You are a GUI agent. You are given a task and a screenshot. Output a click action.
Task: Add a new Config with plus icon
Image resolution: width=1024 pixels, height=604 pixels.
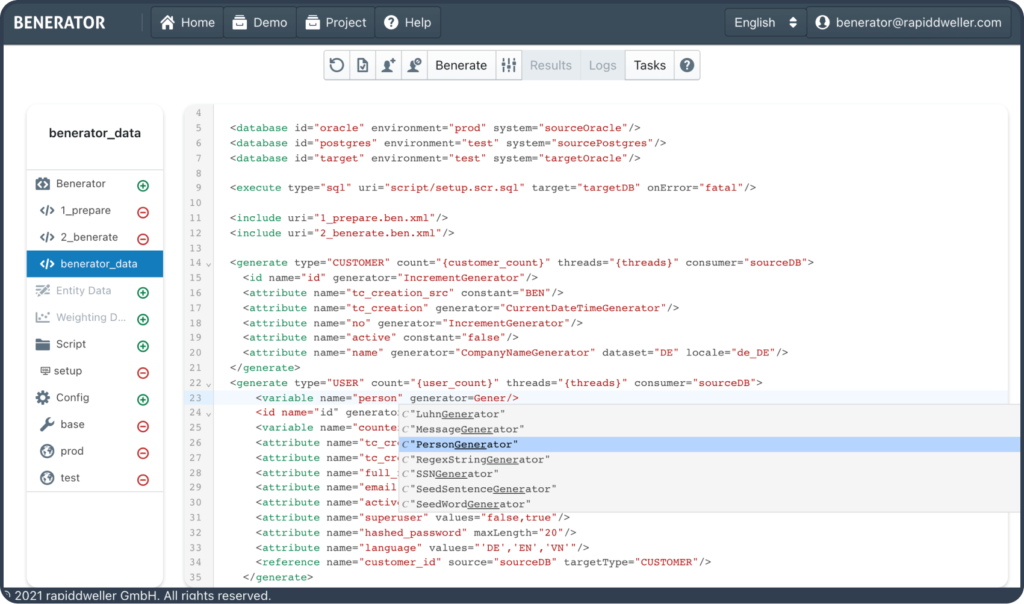coord(143,400)
